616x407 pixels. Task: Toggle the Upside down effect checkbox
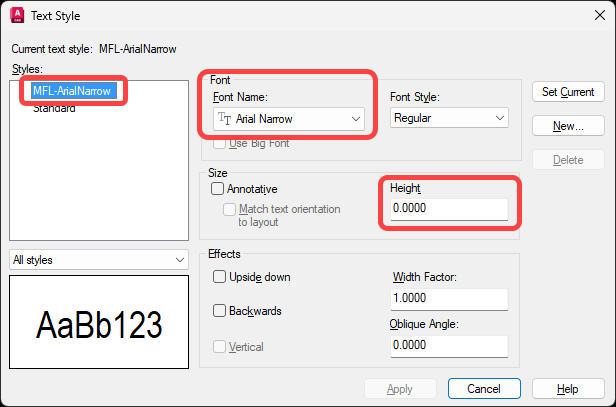220,277
